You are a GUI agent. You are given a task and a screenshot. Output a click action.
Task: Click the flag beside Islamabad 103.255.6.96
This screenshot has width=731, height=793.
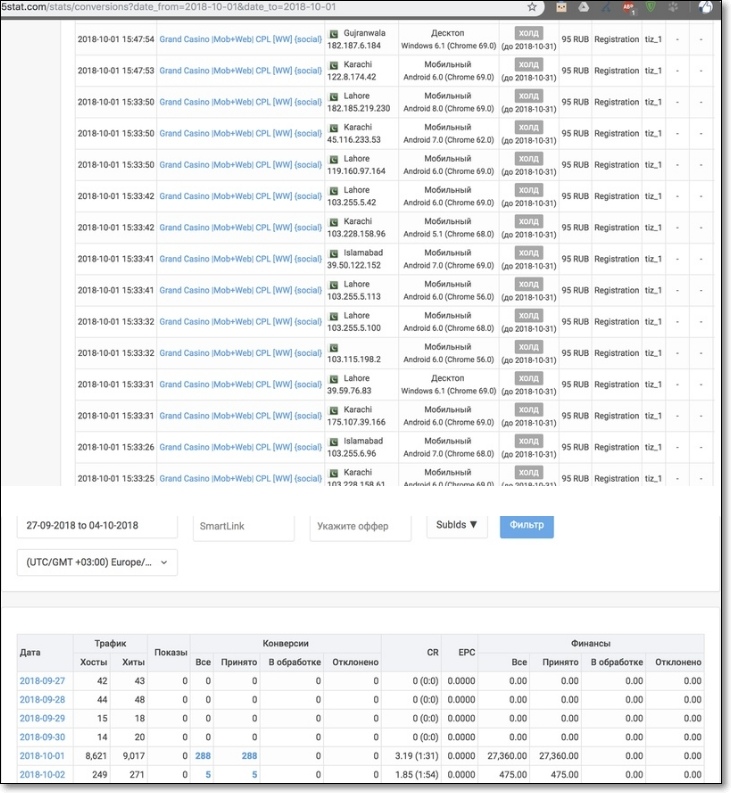(x=334, y=442)
